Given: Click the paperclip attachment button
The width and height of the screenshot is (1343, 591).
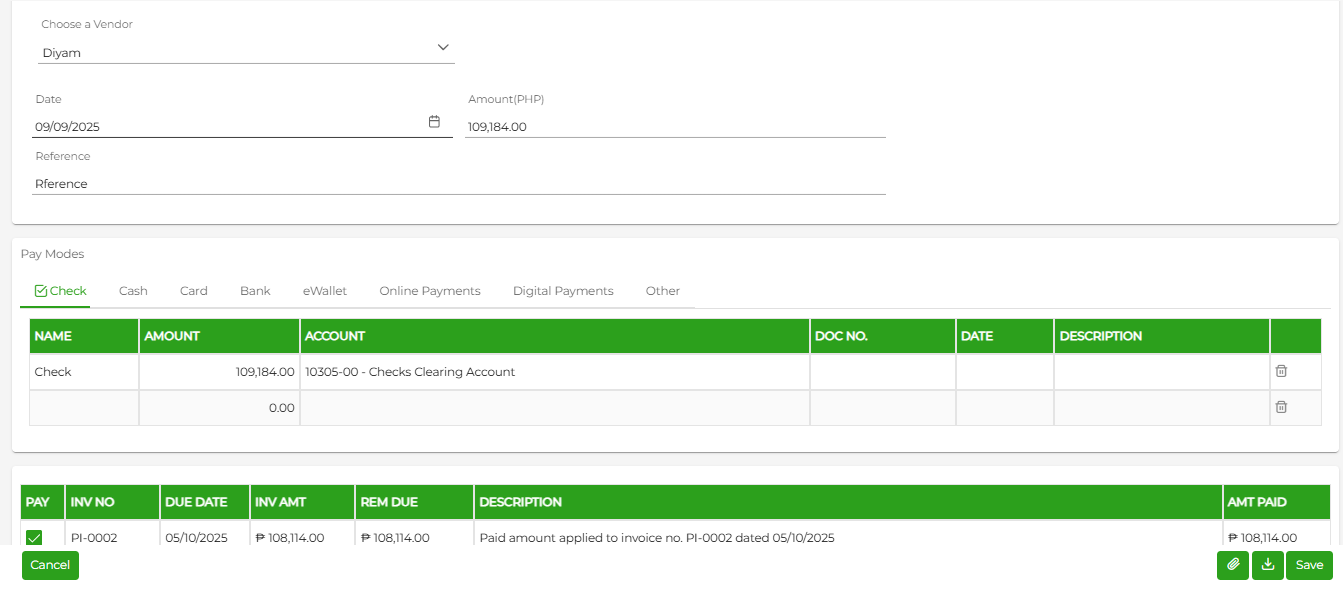Looking at the screenshot, I should pos(1233,565).
